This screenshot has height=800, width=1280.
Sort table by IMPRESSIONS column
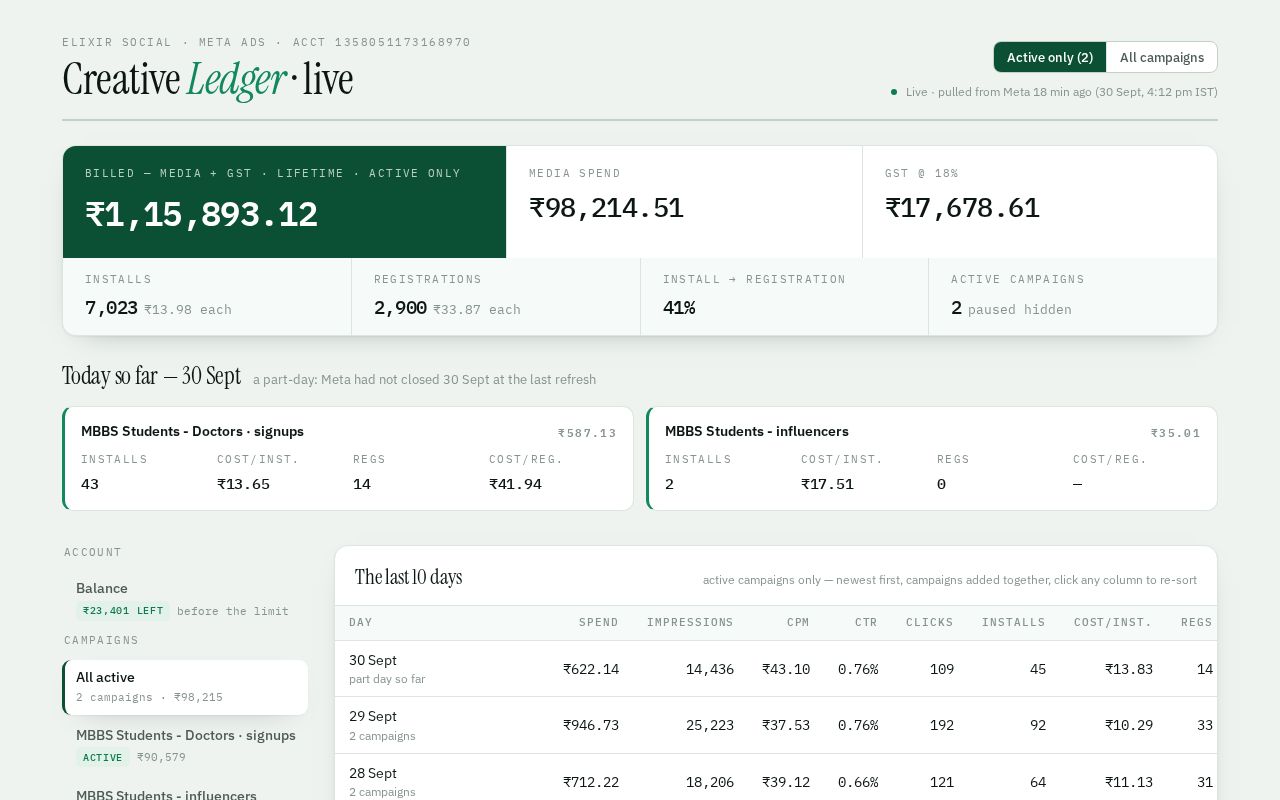coord(690,622)
